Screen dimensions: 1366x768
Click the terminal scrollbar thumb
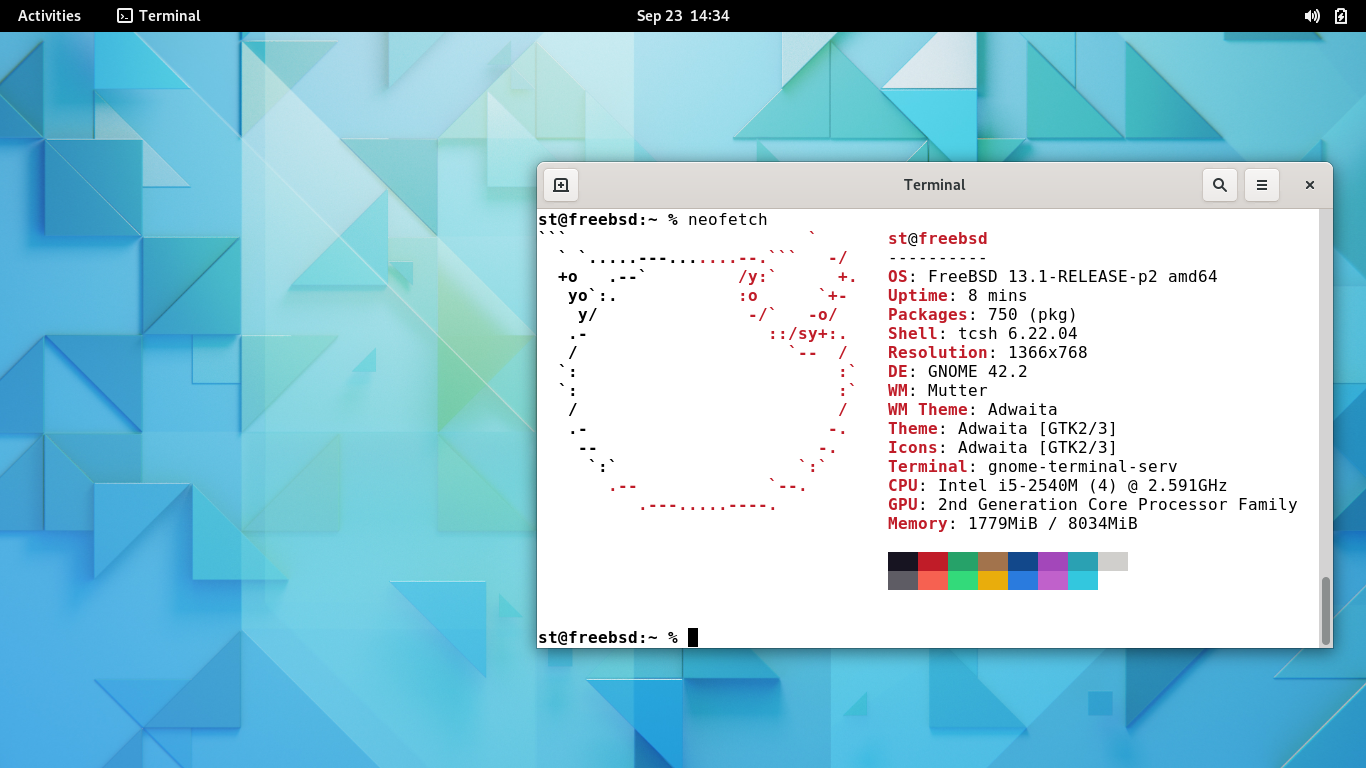[1326, 610]
